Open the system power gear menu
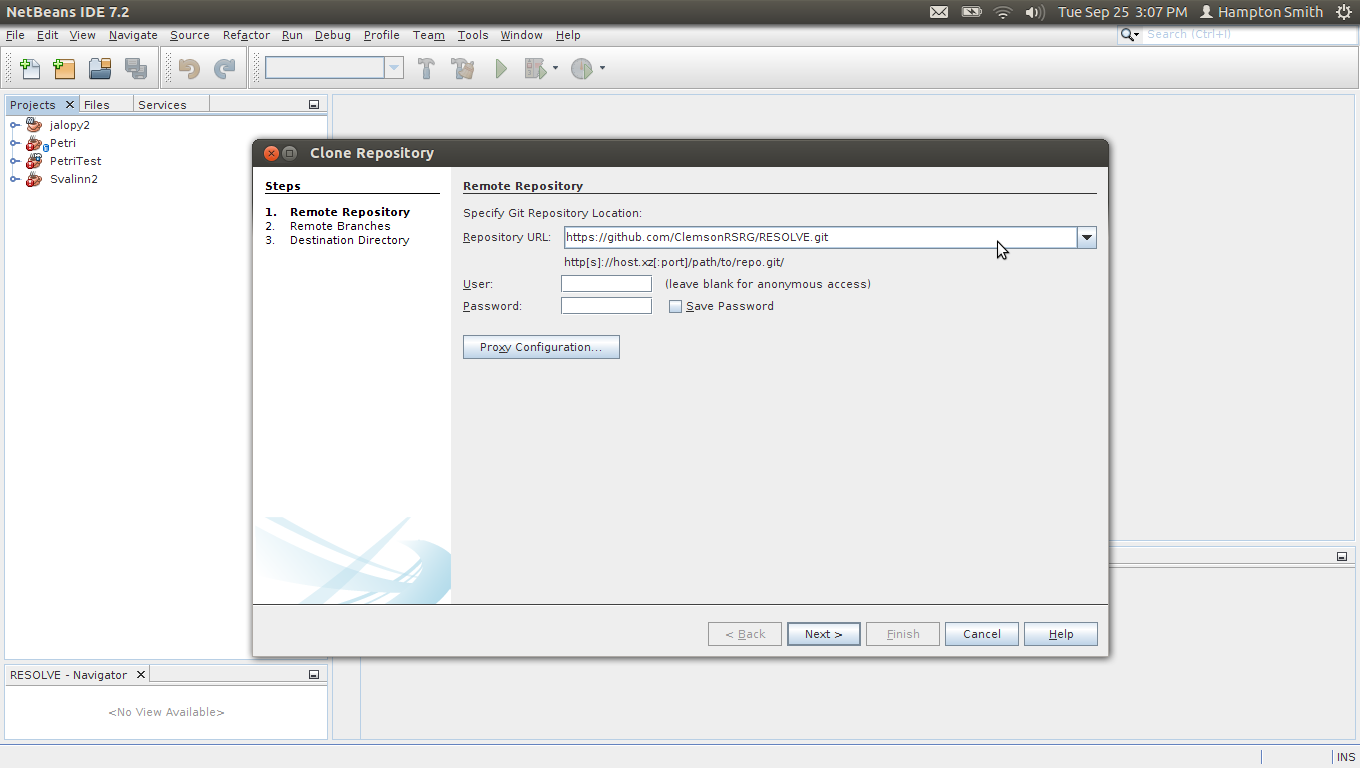This screenshot has height=768, width=1360. [1343, 12]
